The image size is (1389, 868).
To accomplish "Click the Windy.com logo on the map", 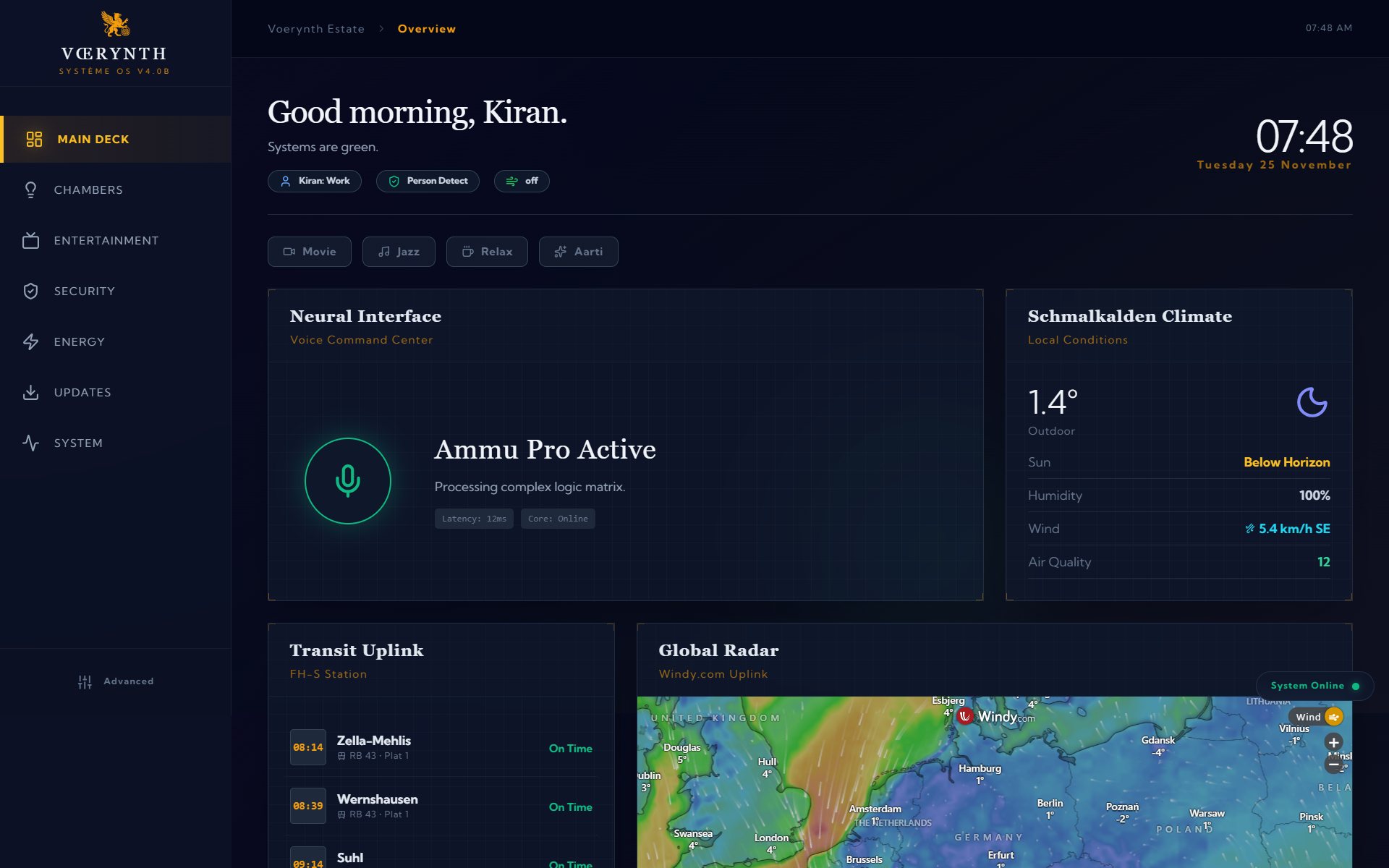I will (x=996, y=716).
